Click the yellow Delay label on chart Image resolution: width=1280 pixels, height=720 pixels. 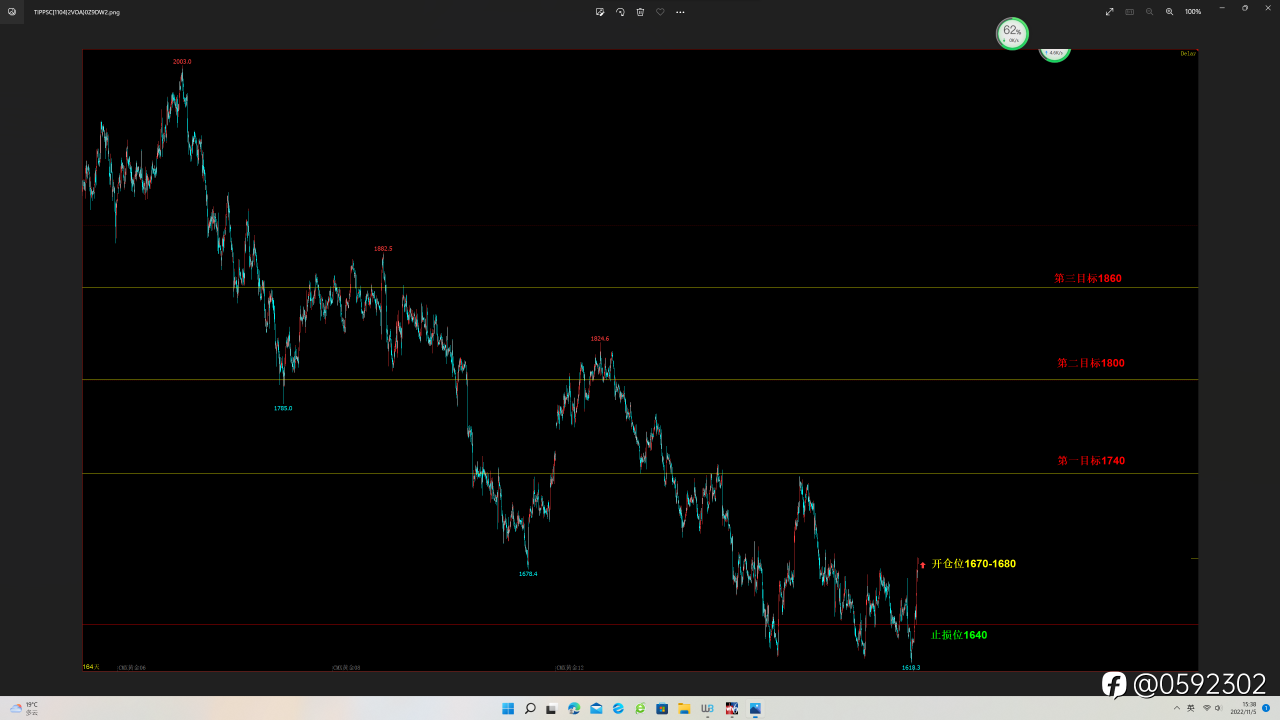(1188, 54)
